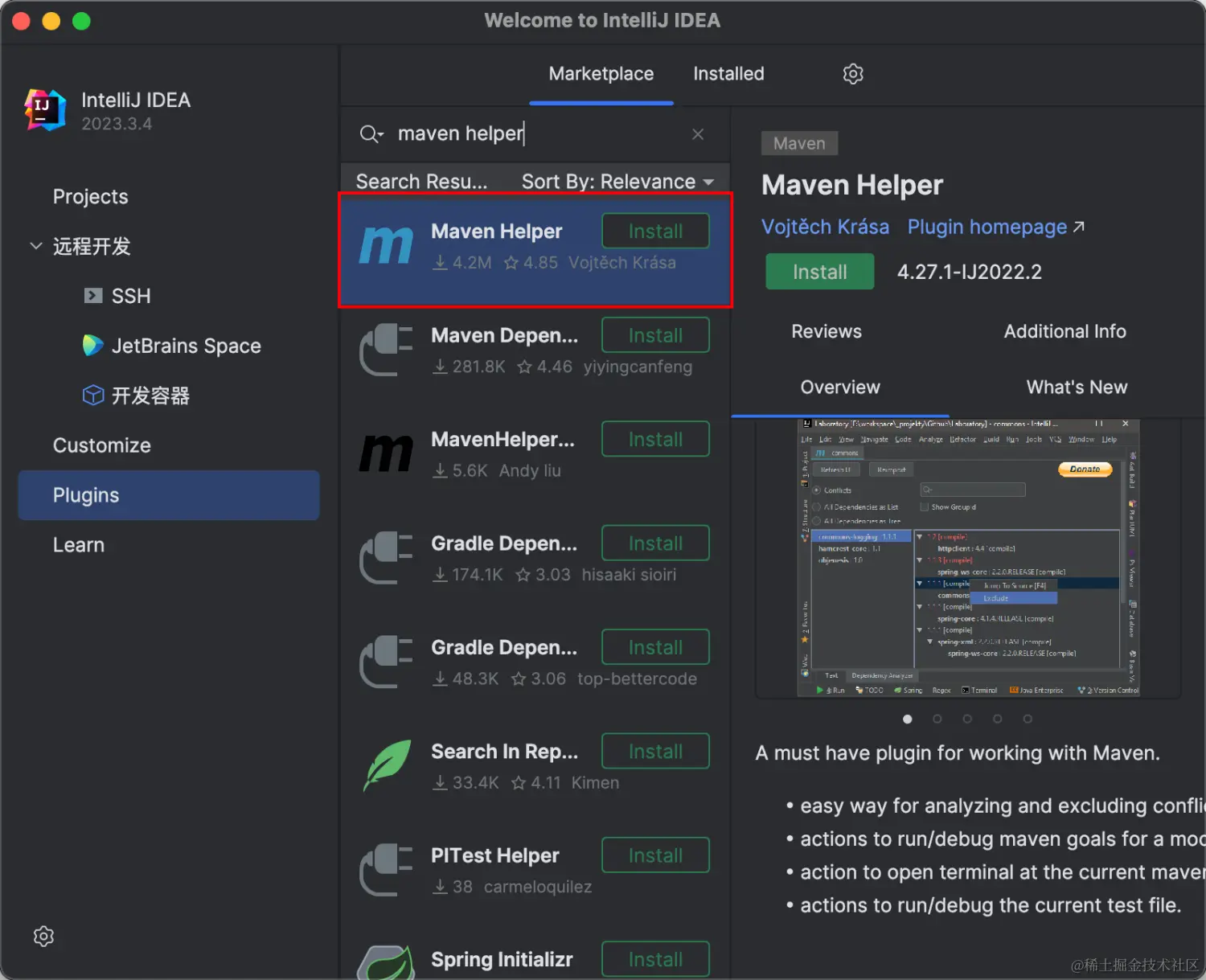Click the PITest Helper plug icon
Screen dimensions: 1206x980
[x=386, y=869]
